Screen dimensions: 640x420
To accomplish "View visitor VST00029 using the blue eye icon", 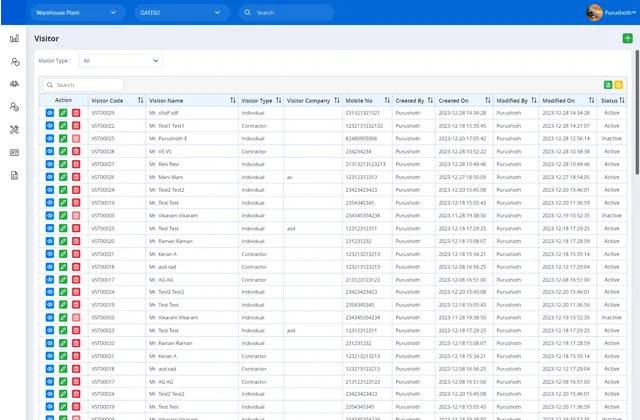I will [49, 113].
